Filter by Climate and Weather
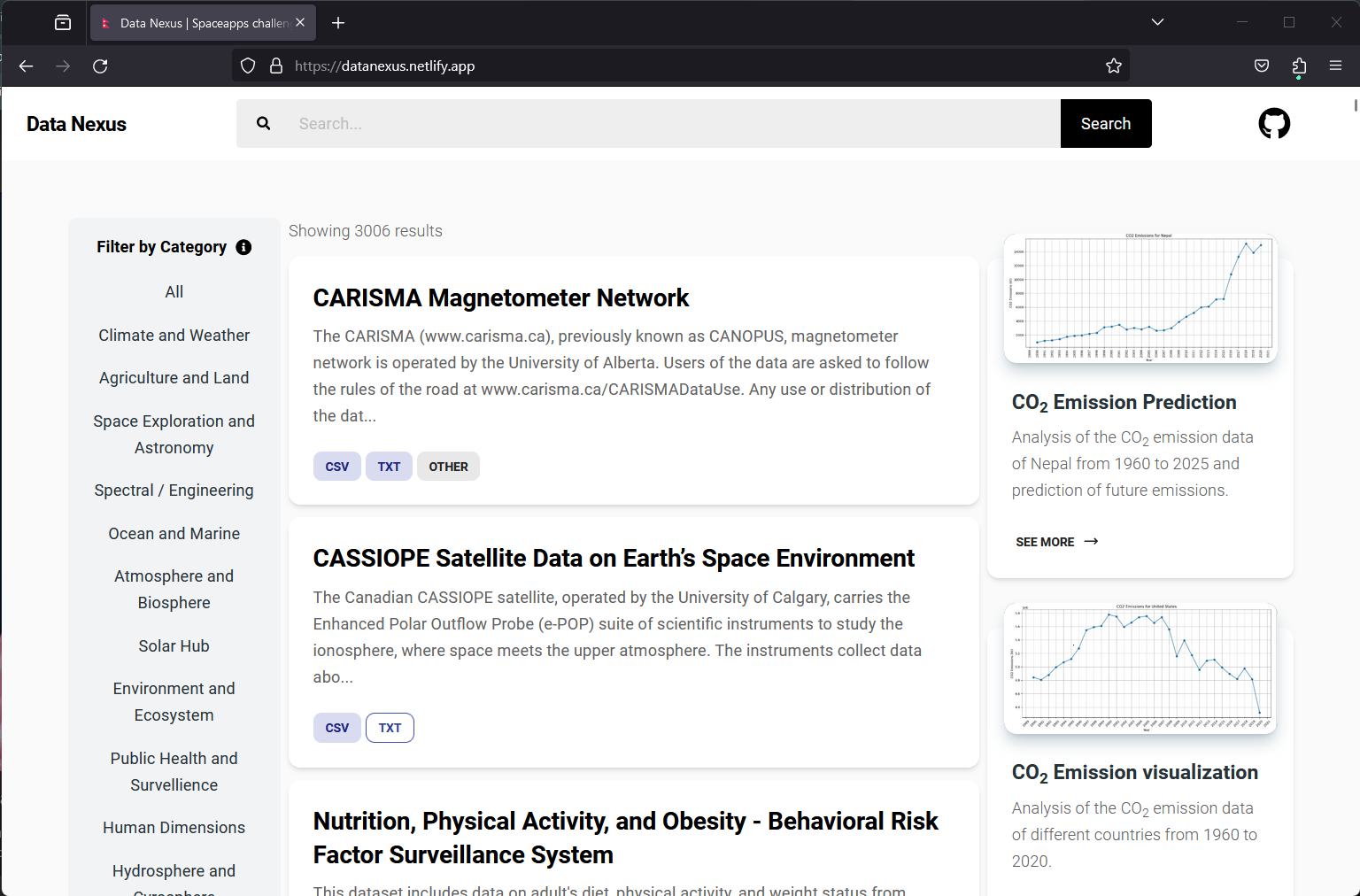Viewport: 1360px width, 896px height. (x=174, y=336)
